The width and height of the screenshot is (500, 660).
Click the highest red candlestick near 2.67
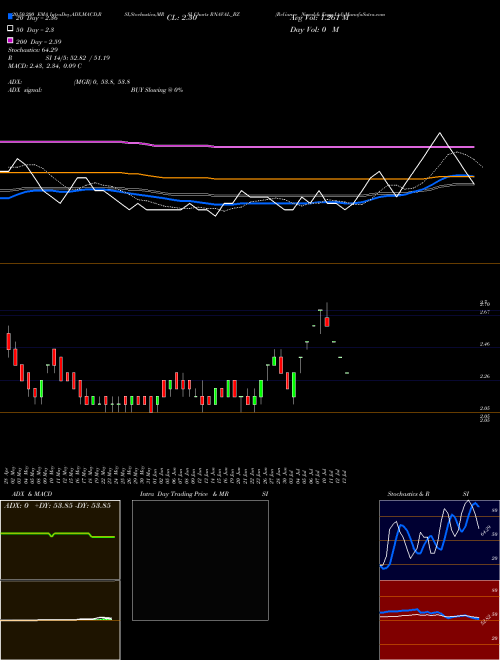point(327,322)
